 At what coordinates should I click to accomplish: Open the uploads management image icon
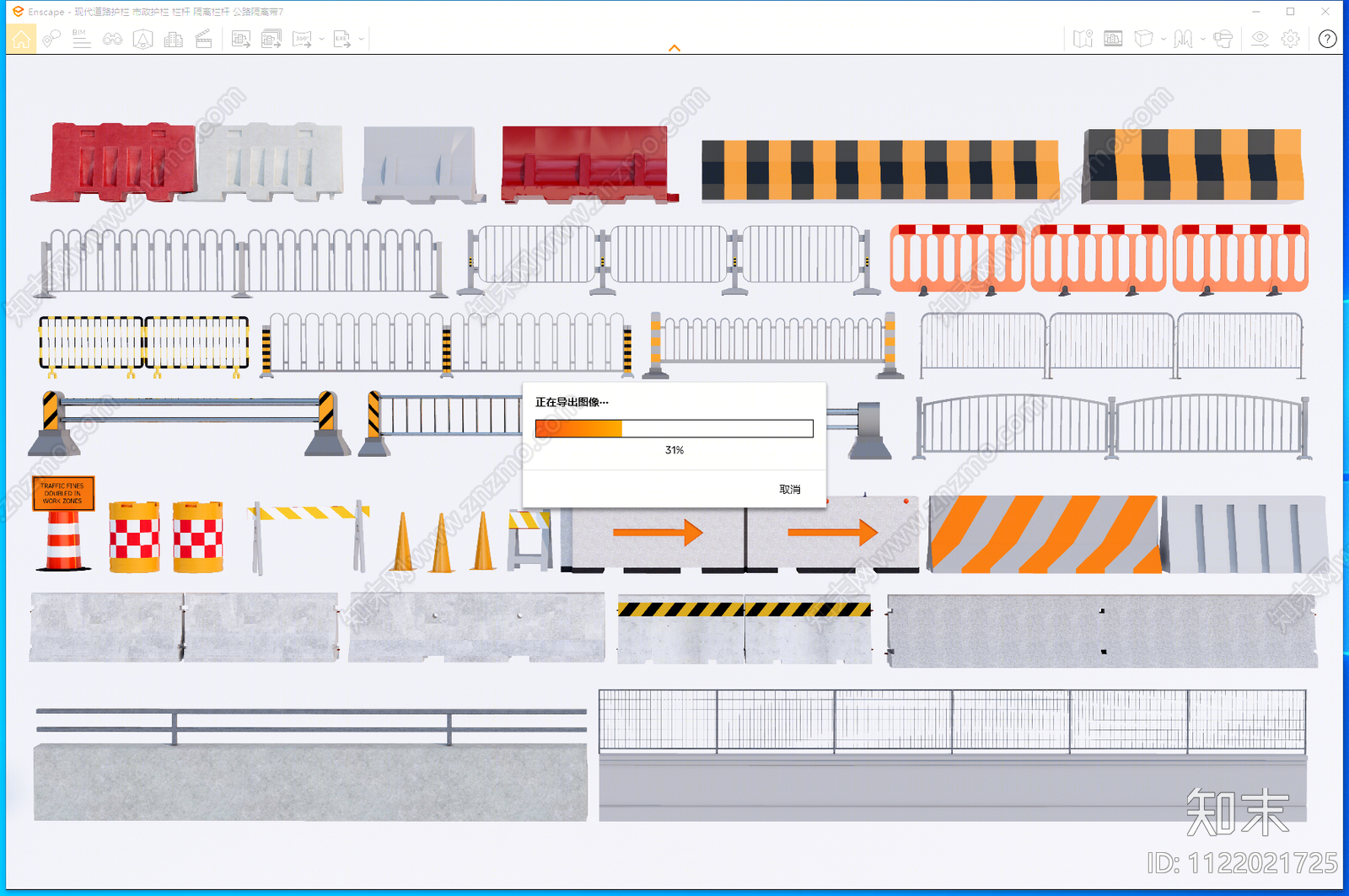(x=1113, y=39)
